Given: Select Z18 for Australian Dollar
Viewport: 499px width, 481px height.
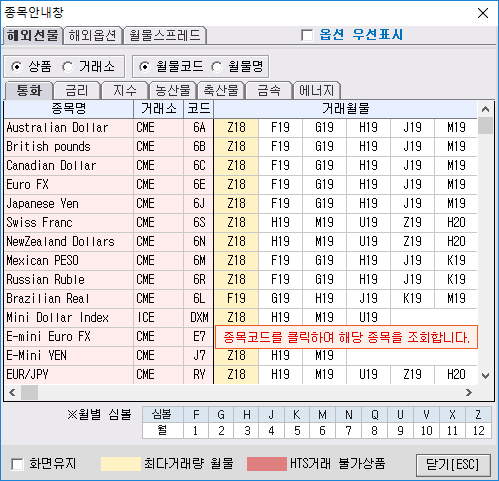Looking at the screenshot, I should tap(236, 128).
